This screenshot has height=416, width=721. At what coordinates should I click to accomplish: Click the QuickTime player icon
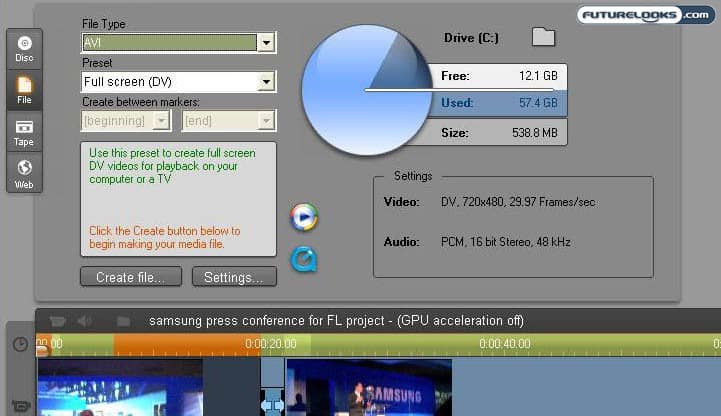(x=303, y=260)
